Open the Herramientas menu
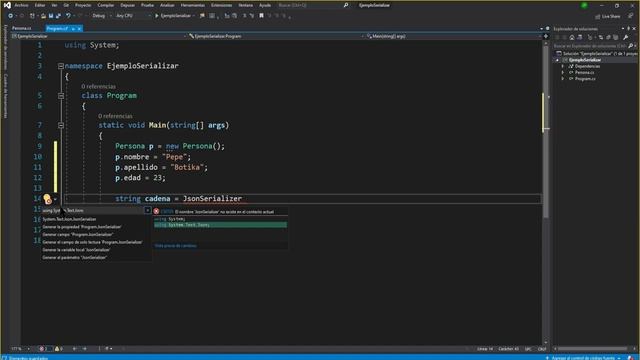This screenshot has height=360, width=640. coord(193,5)
